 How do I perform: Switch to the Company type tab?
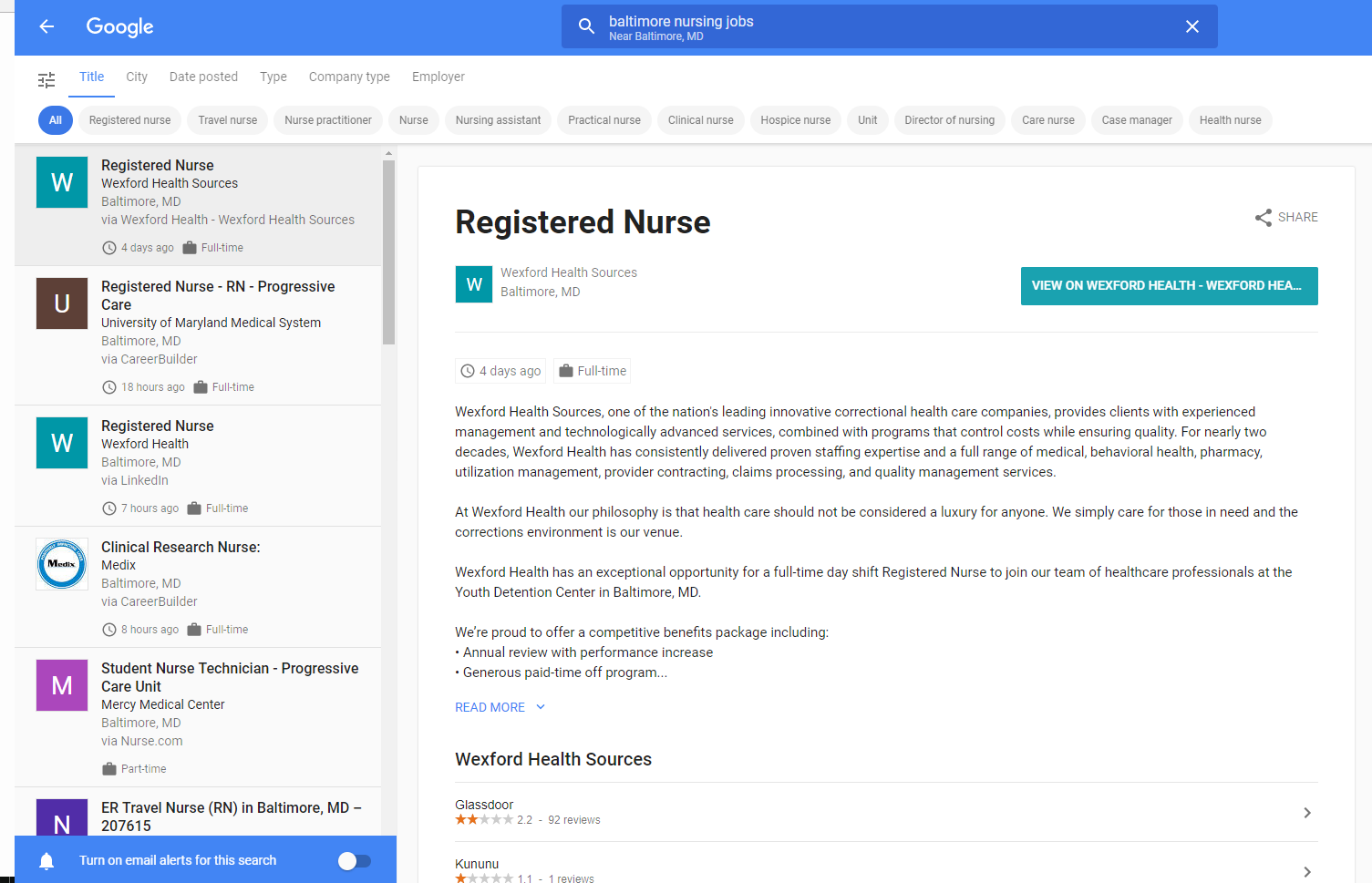pos(349,77)
